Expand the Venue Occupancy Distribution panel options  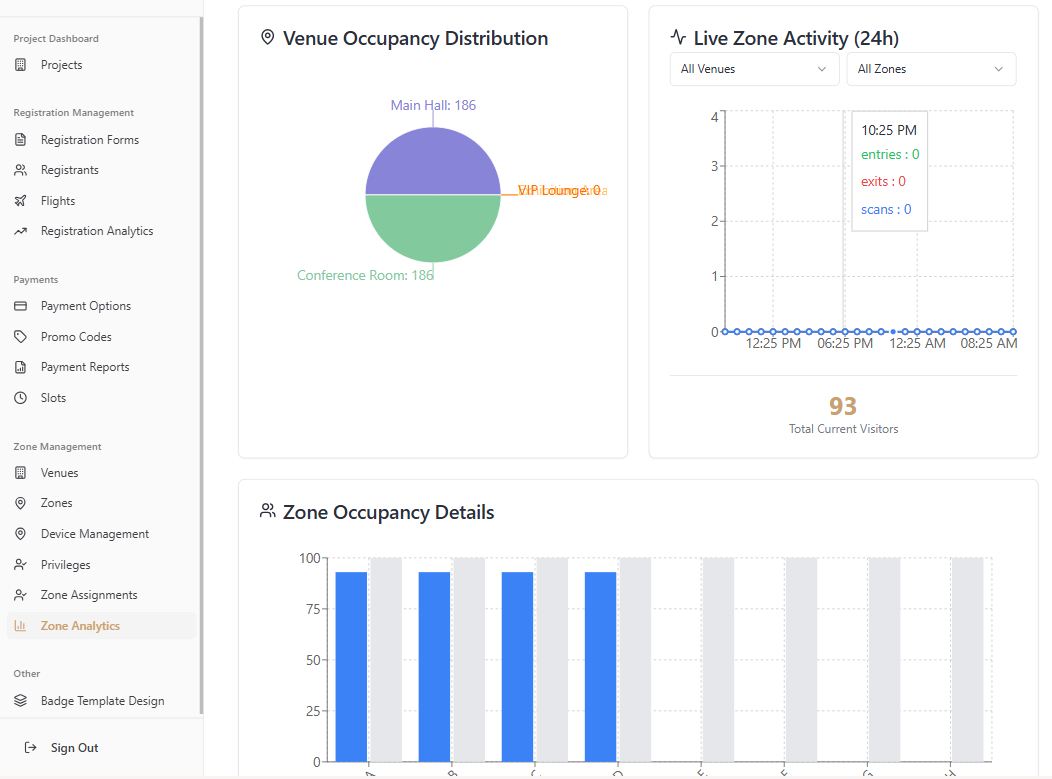point(267,37)
